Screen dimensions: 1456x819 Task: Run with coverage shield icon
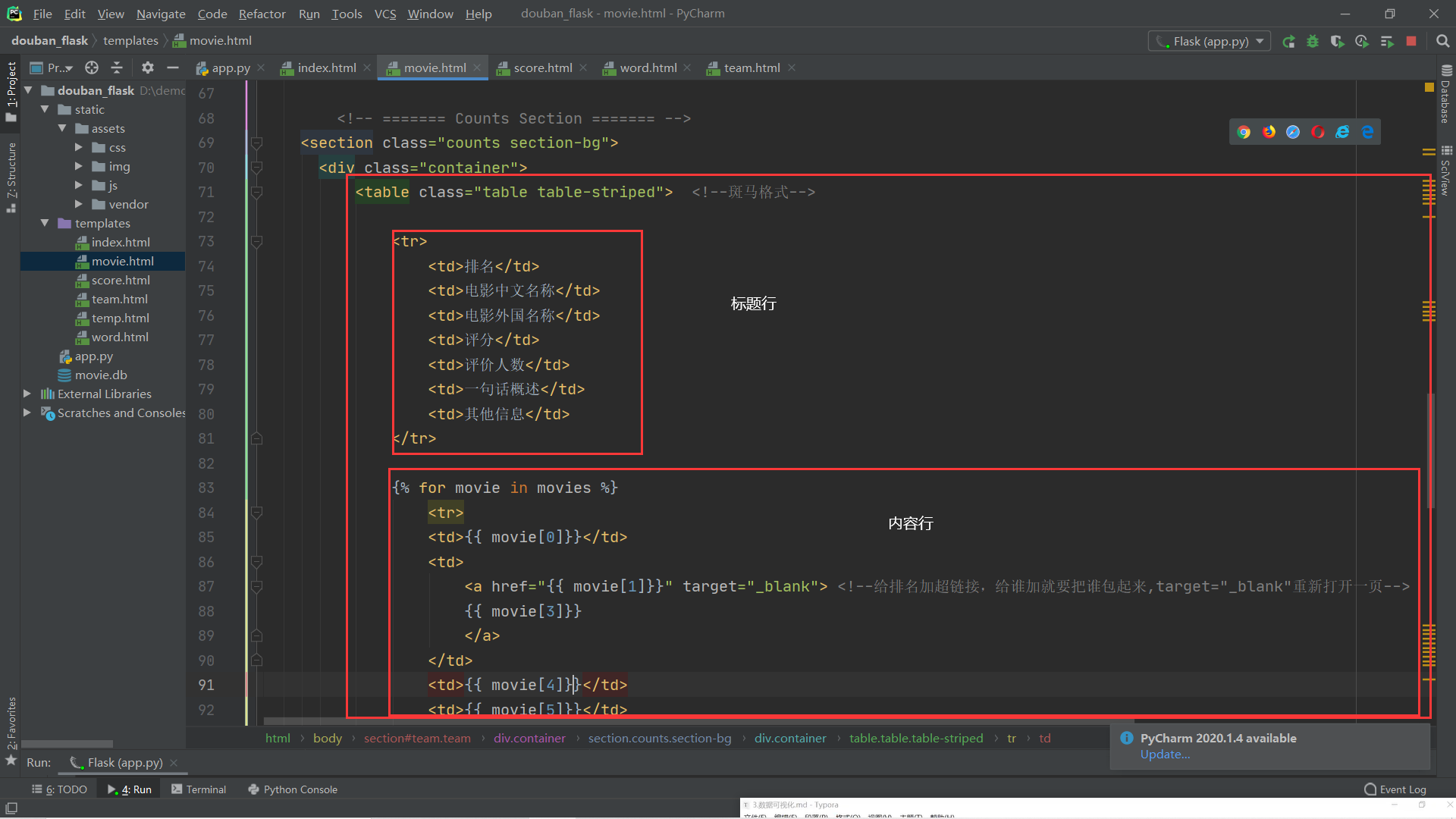[1337, 42]
